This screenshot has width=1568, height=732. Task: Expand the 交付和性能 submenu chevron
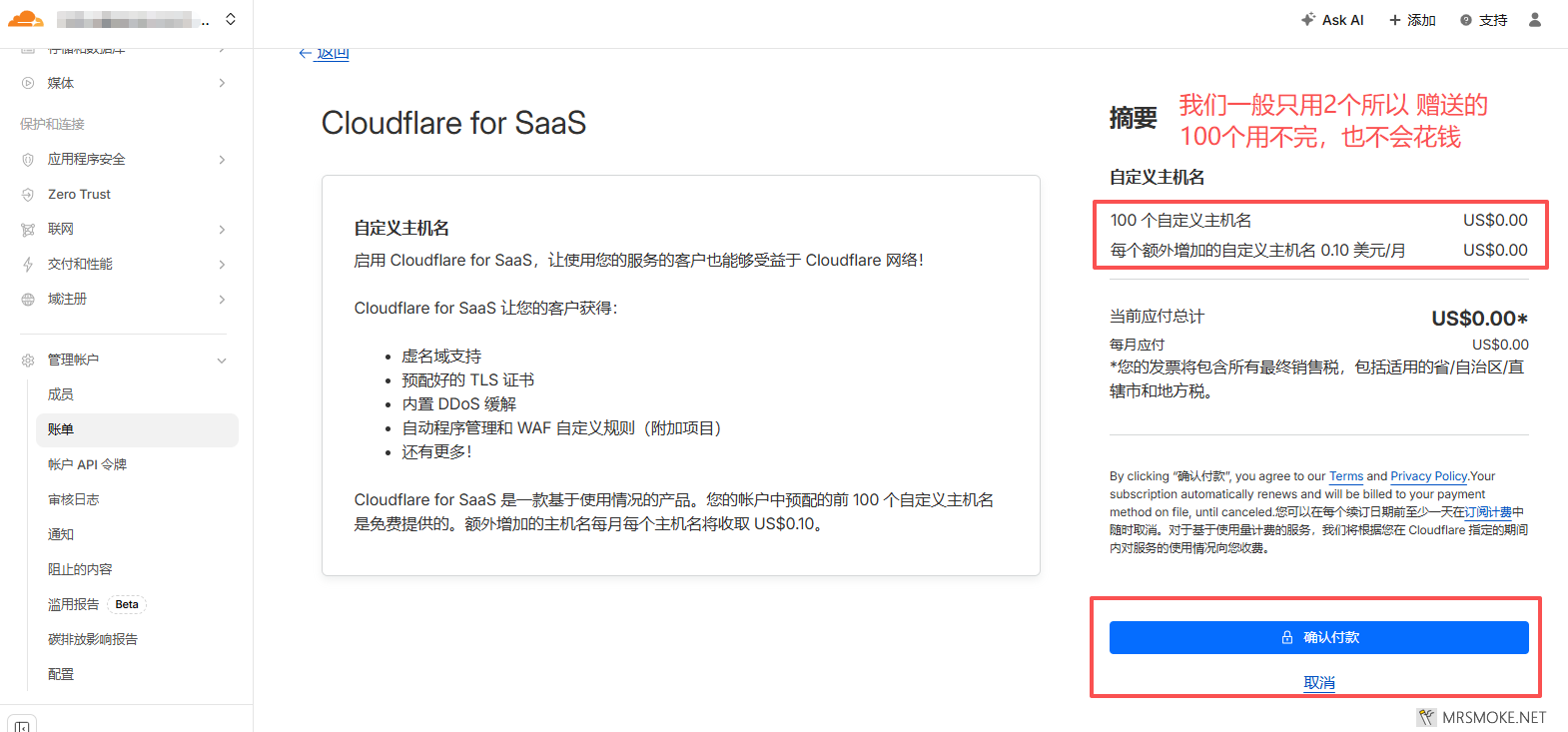(222, 265)
